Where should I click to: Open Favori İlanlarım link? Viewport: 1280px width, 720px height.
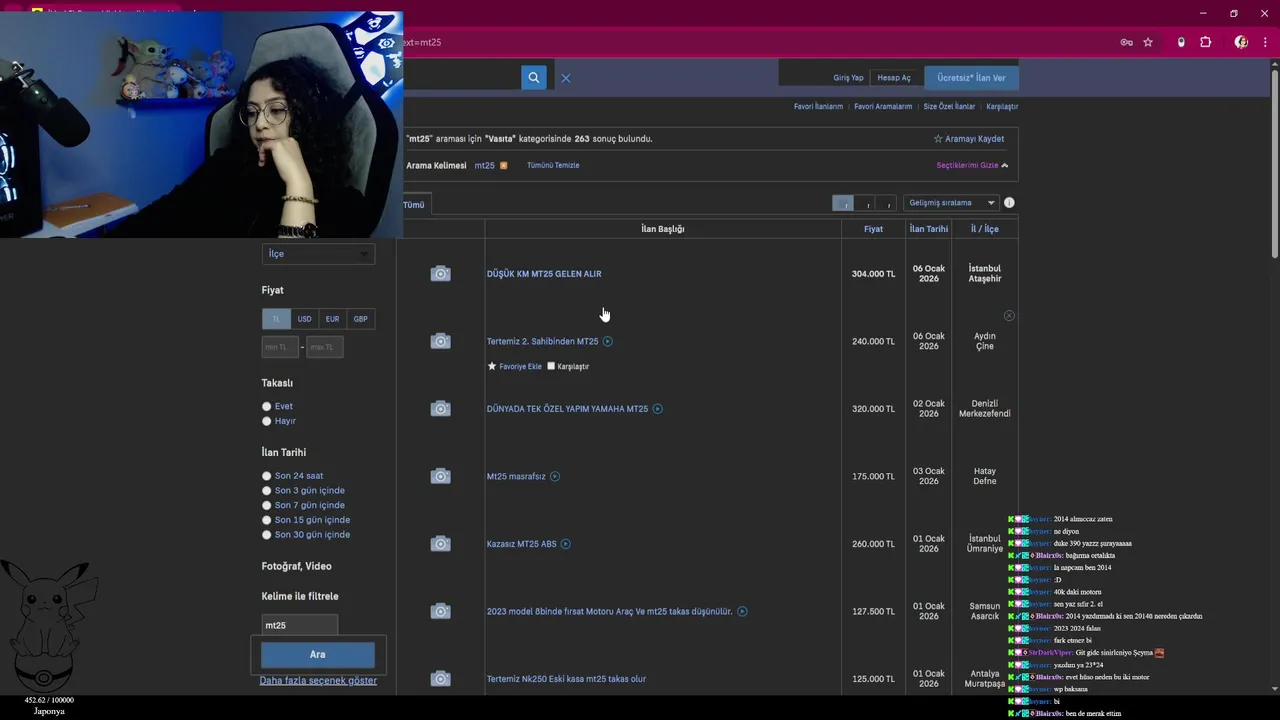click(x=818, y=107)
